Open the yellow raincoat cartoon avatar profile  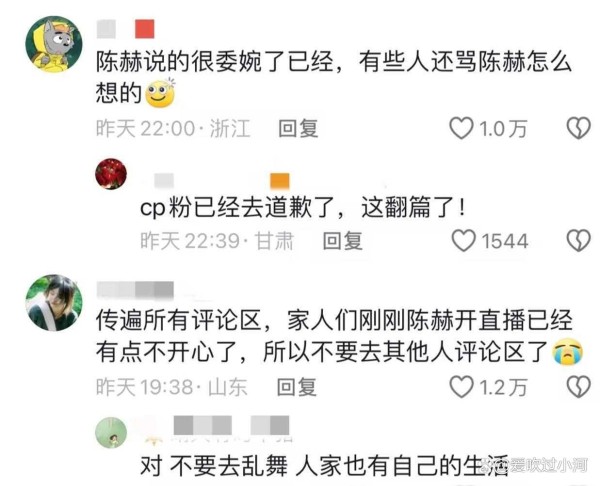click(x=54, y=44)
